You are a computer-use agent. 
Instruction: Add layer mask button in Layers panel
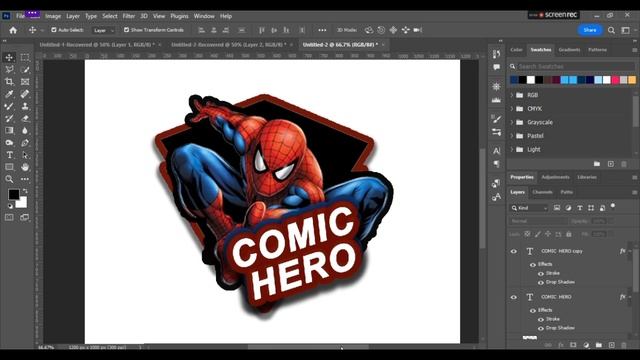(x=573, y=345)
